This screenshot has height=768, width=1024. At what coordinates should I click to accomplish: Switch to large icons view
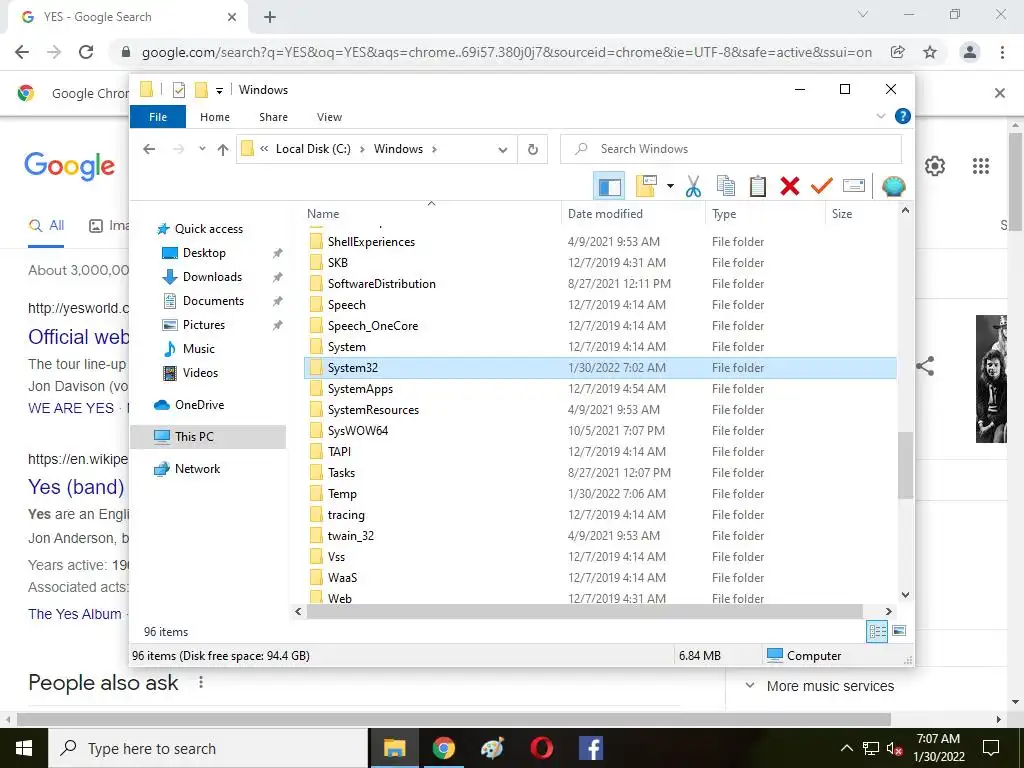899,631
